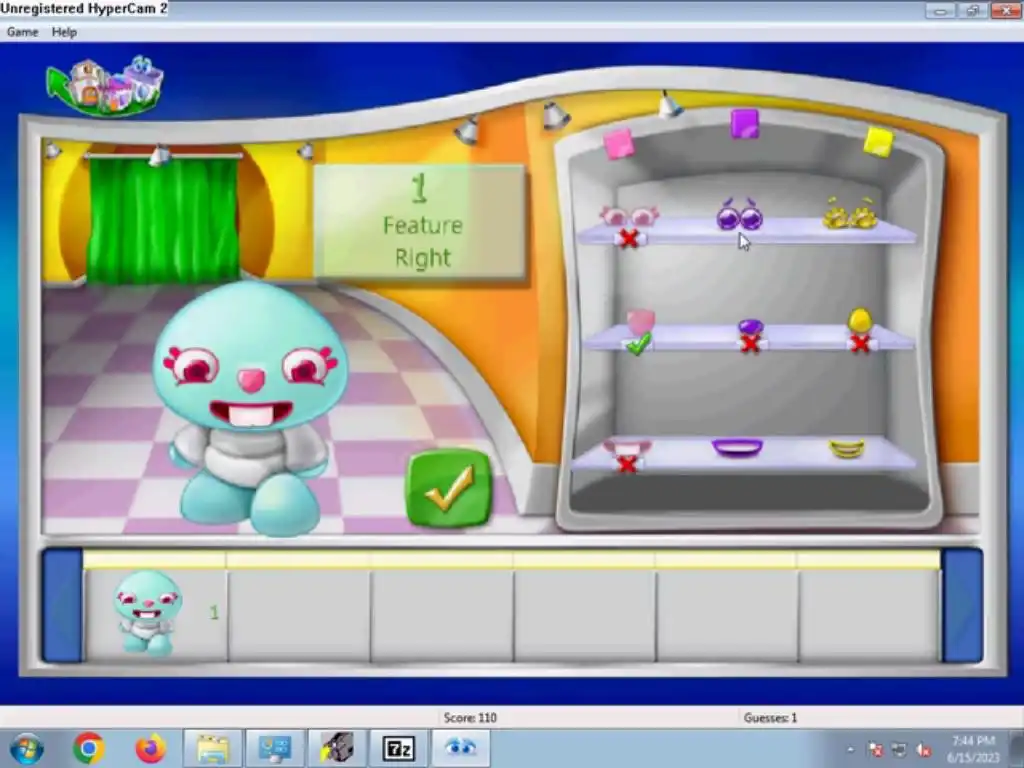This screenshot has height=768, width=1024.
Task: Select the purple mouth on bottom shelf
Action: [737, 447]
